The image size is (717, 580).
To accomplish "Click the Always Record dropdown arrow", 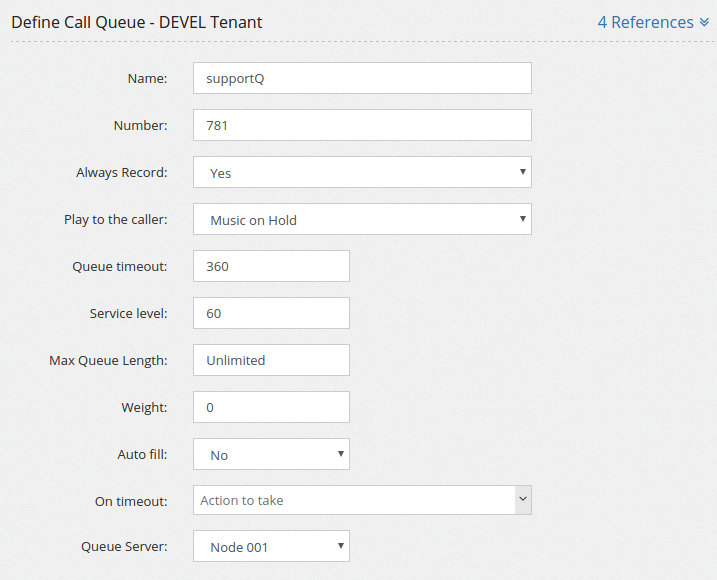I will pos(523,172).
